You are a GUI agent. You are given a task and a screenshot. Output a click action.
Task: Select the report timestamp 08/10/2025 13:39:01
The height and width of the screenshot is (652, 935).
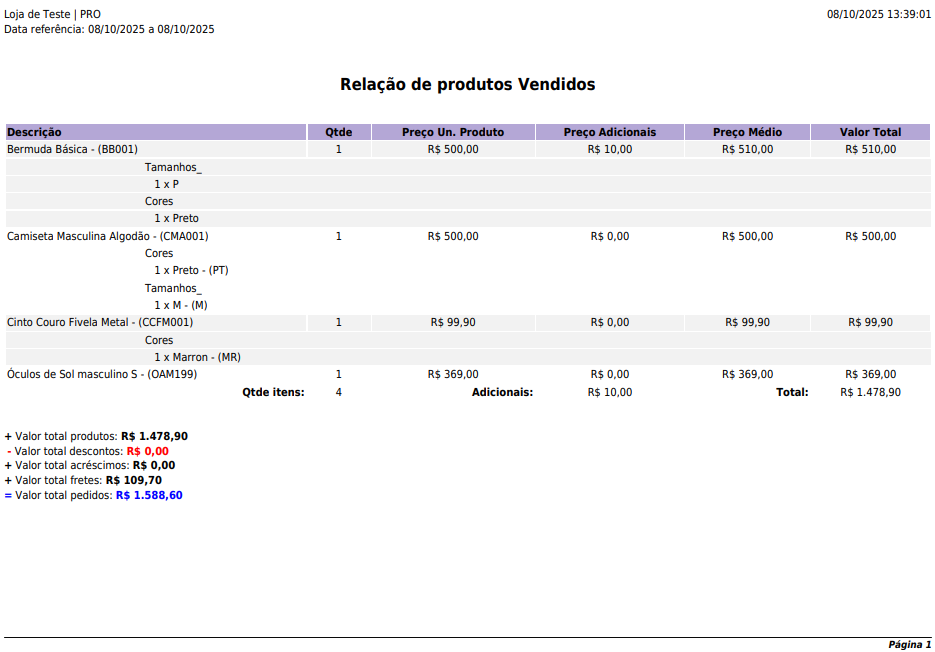(x=878, y=14)
